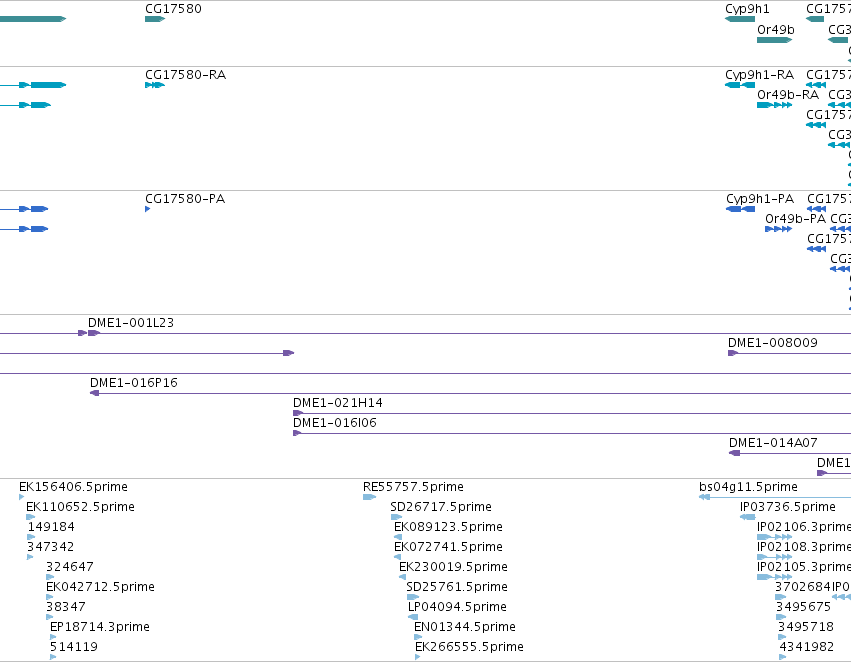The height and width of the screenshot is (662, 851).
Task: Select the bs04g11.5prime EST arrow
Action: click(704, 497)
